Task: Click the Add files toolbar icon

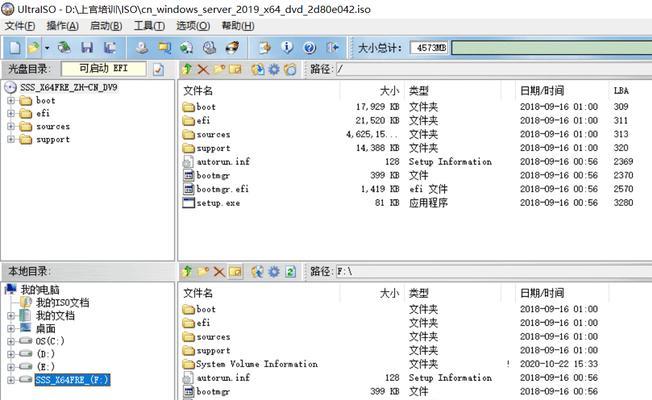Action: [x=264, y=47]
